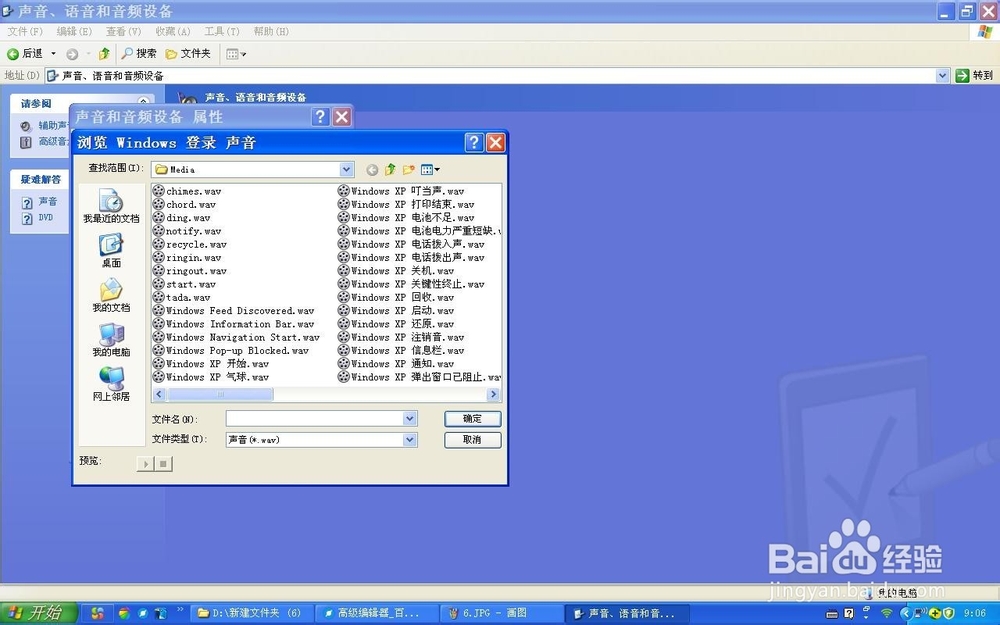Open 工具(T) menu
This screenshot has height=625, width=1000.
click(222, 31)
